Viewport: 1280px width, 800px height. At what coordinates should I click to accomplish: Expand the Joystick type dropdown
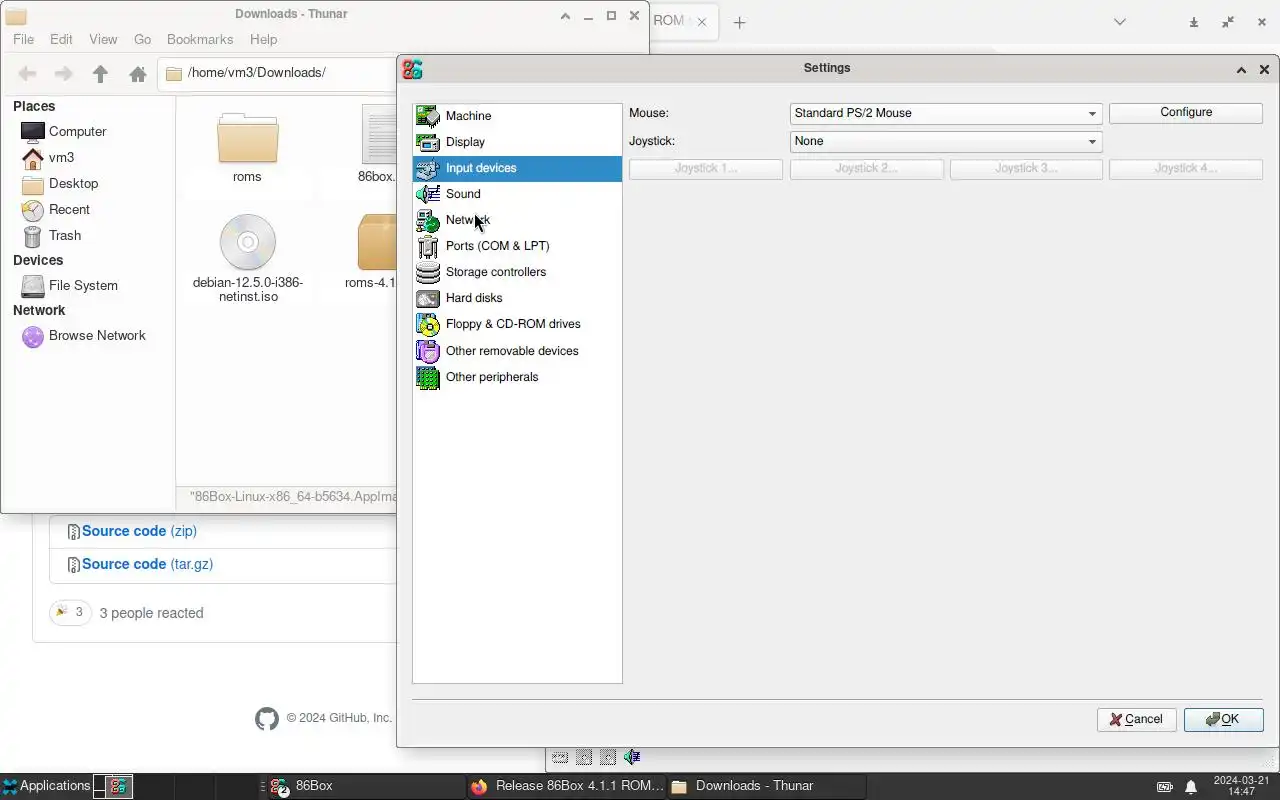coord(946,141)
